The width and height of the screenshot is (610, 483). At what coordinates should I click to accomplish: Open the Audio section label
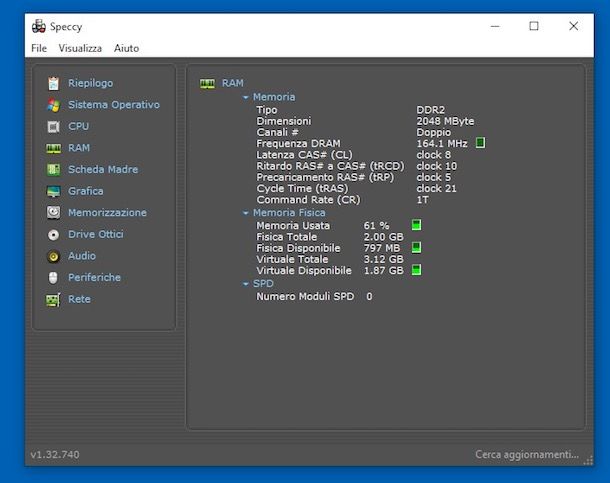click(x=82, y=256)
